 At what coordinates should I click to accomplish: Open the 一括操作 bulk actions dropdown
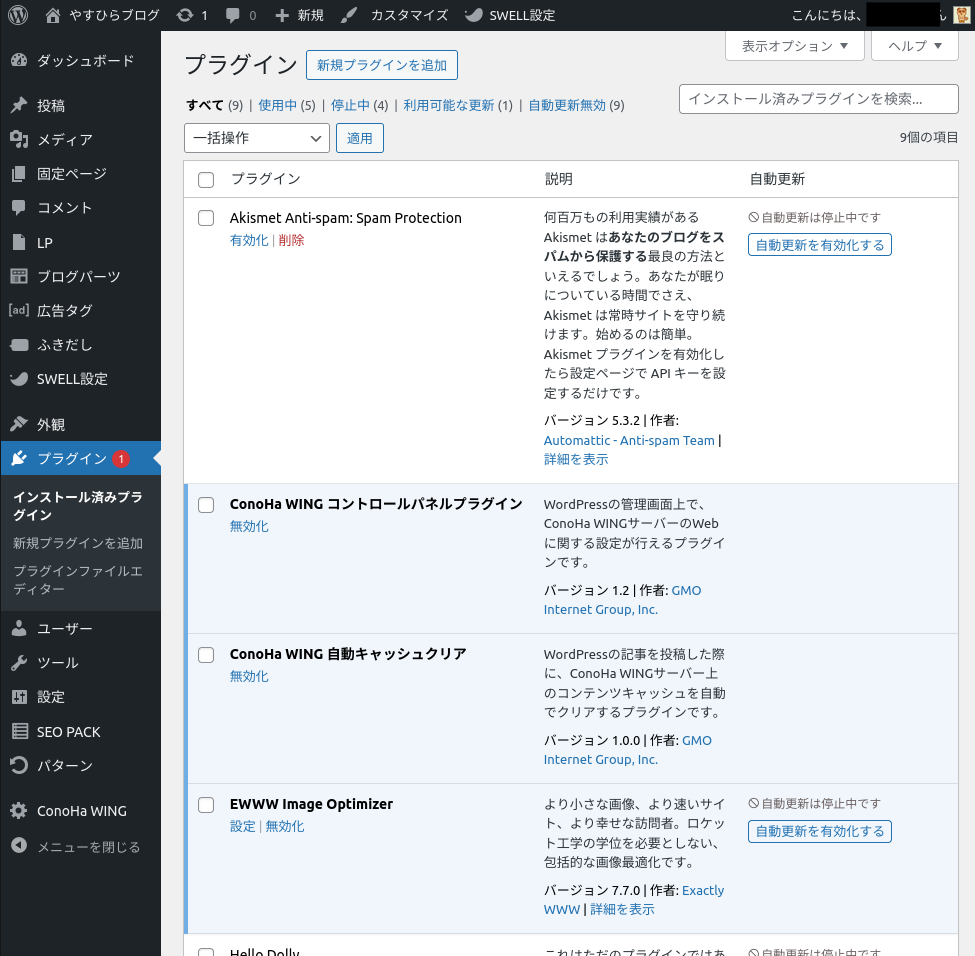(x=257, y=138)
